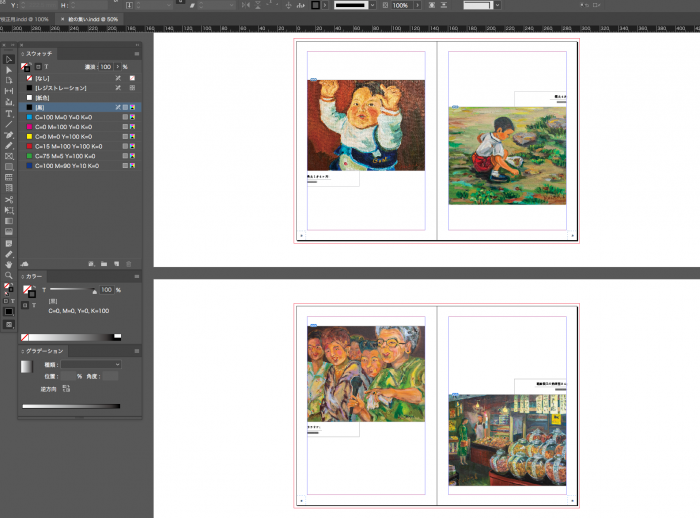
Task: Click the グラデーション panel tab
Action: (x=45, y=351)
